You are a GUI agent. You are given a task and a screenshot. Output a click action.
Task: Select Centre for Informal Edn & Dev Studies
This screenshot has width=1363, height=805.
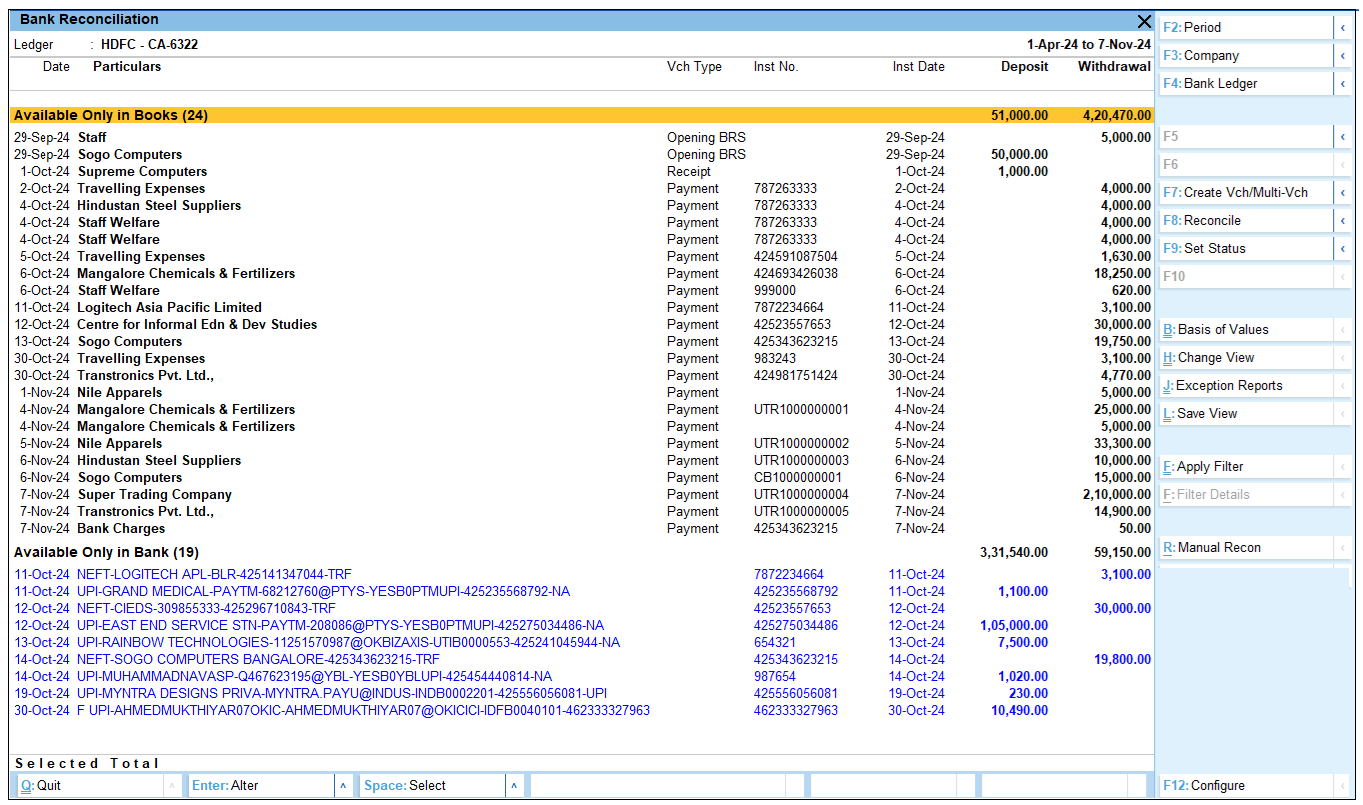pyautogui.click(x=581, y=325)
